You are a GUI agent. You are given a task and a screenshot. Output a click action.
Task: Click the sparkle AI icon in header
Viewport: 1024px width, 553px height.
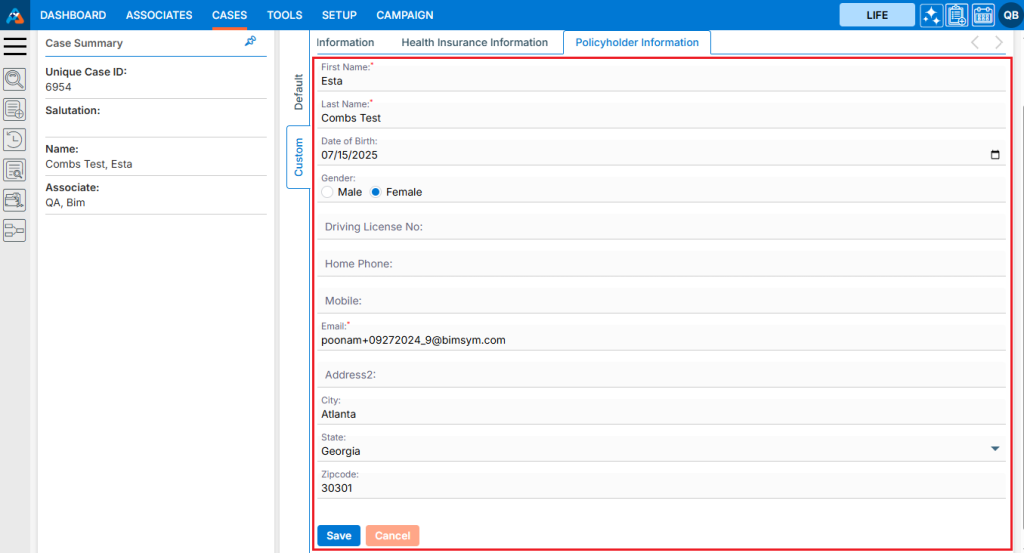click(x=931, y=15)
